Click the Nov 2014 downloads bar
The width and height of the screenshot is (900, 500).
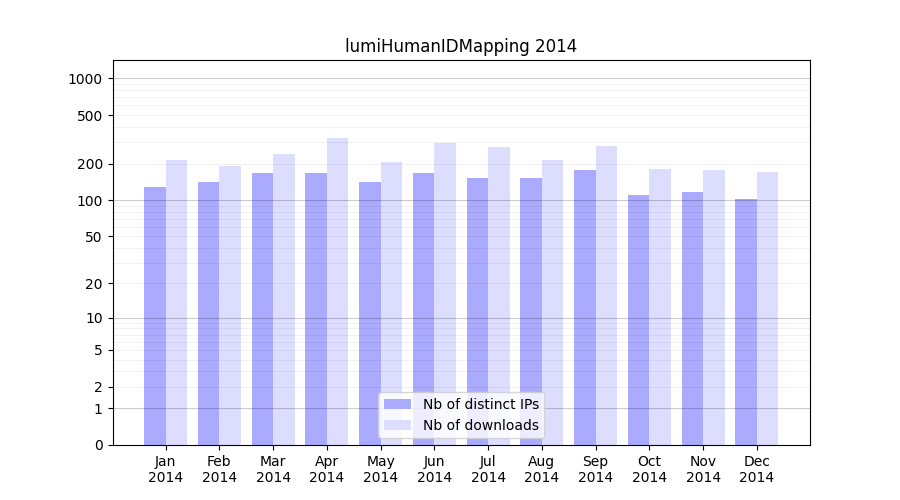tap(714, 308)
